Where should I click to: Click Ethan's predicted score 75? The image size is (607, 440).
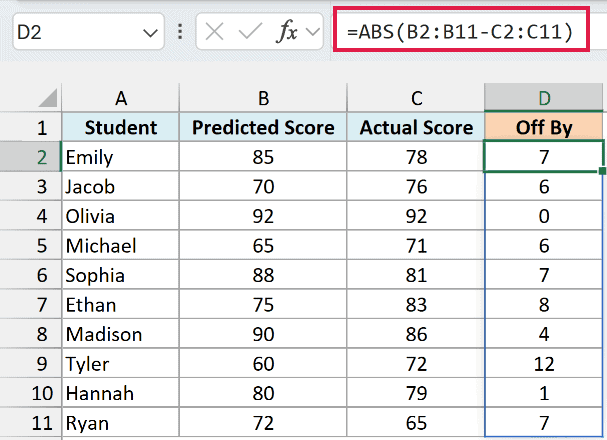(263, 304)
